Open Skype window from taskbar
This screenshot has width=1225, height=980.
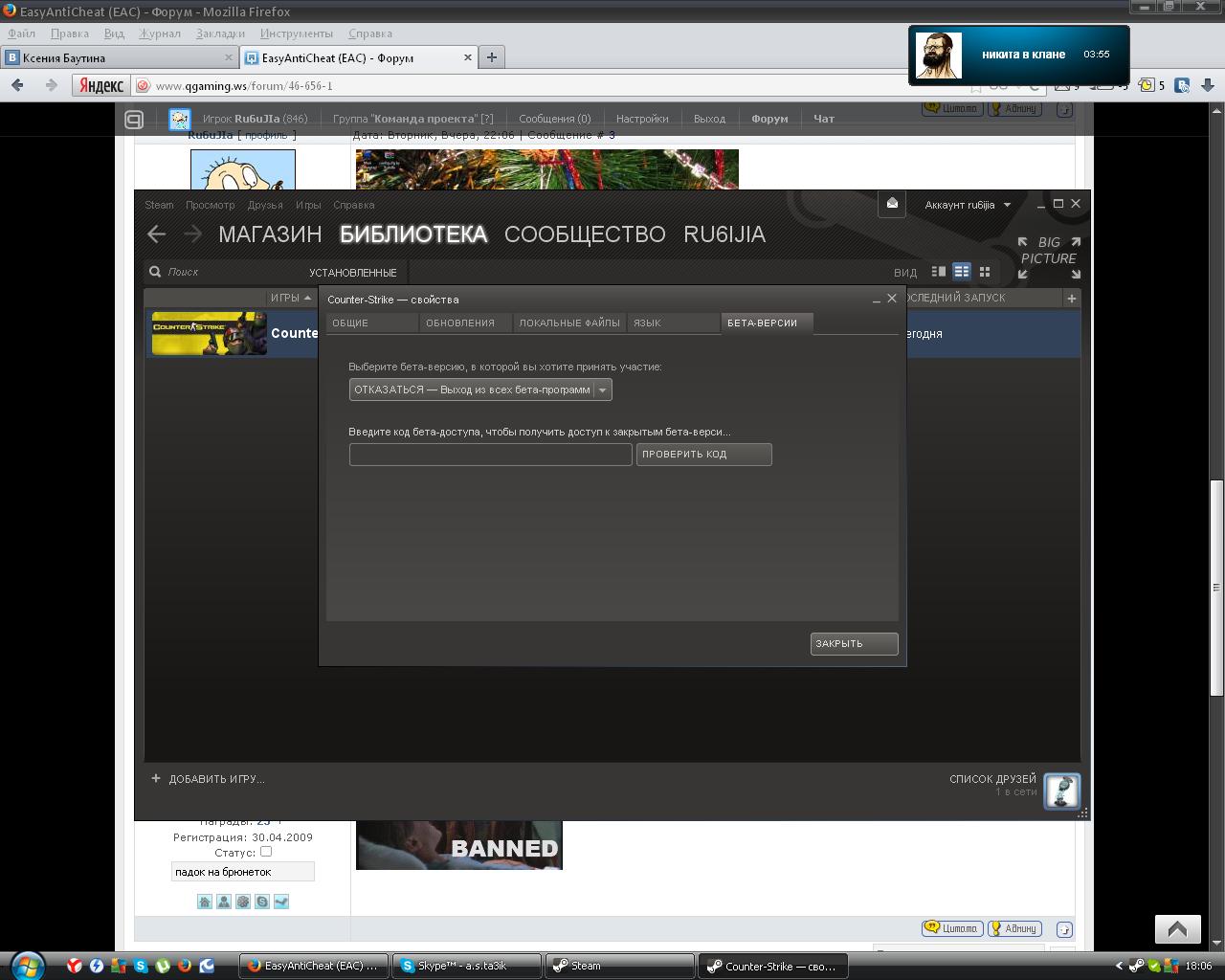pos(466,966)
